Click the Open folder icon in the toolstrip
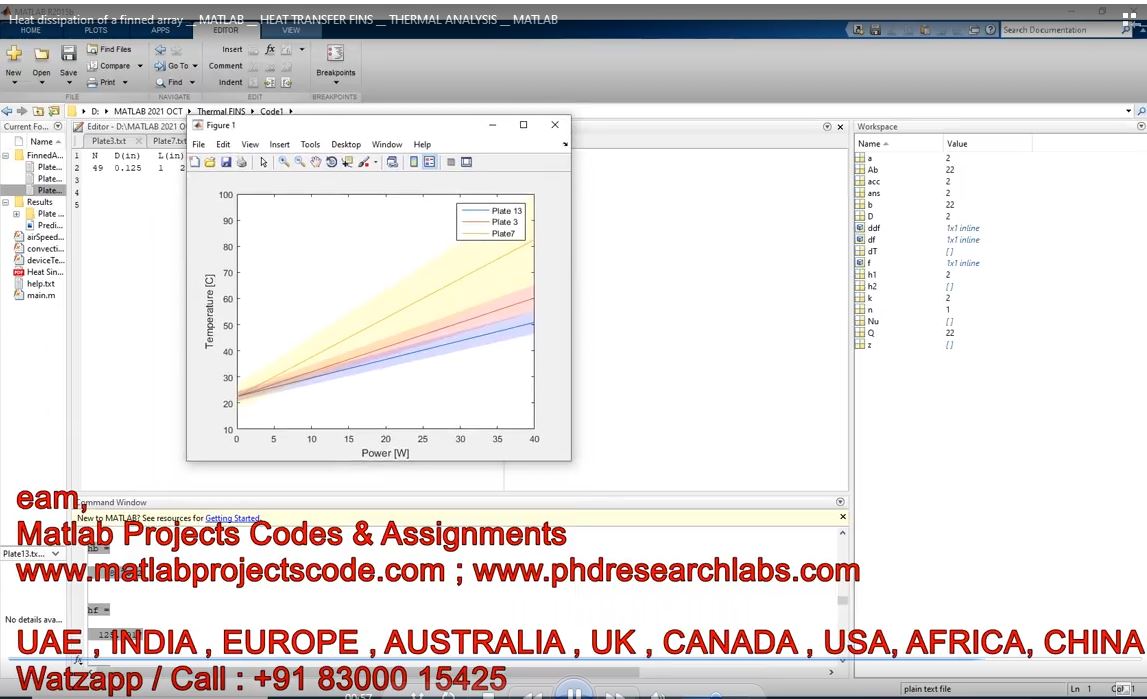Screen dimensions: 1147x699 (x=42, y=53)
